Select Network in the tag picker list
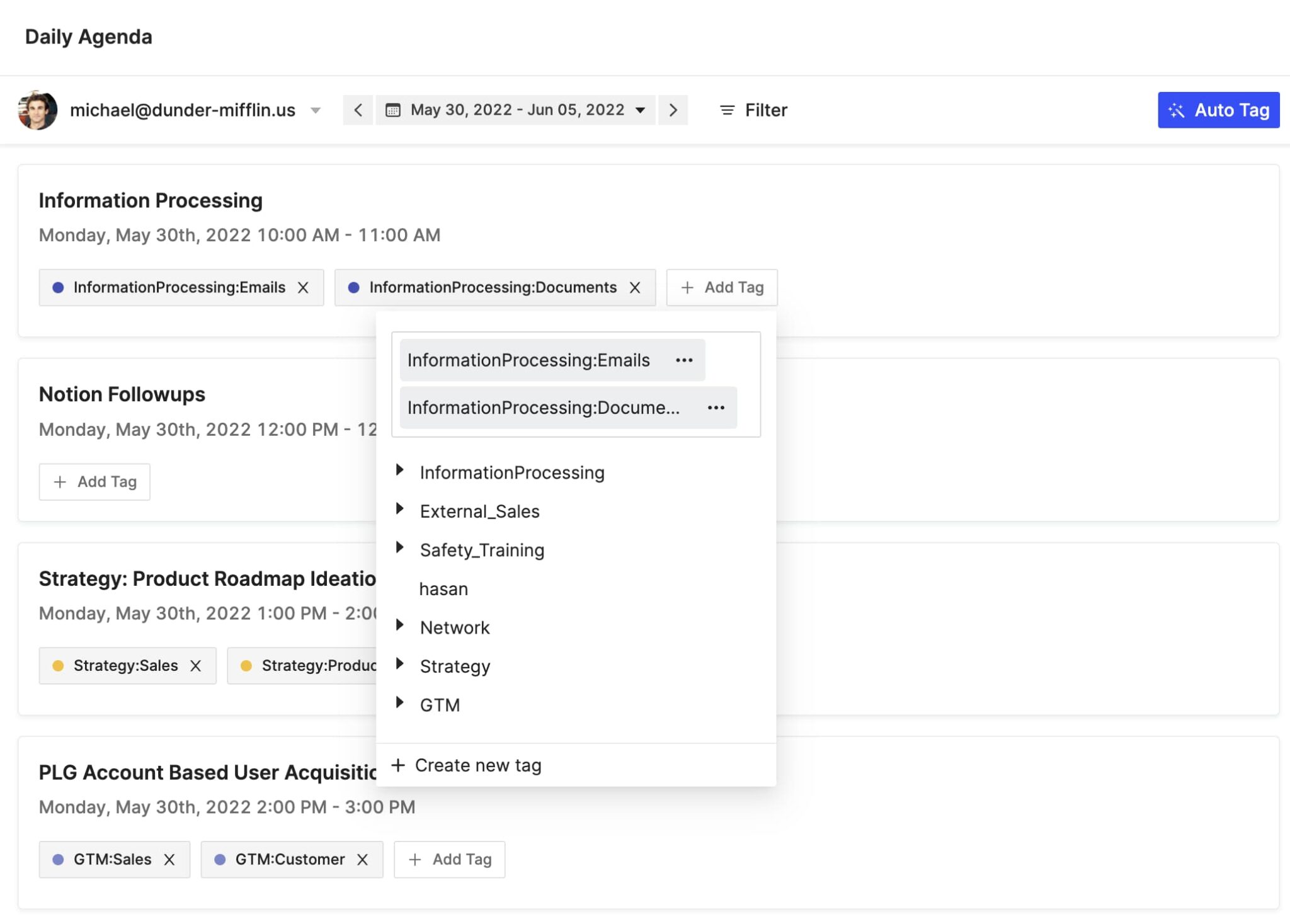The height and width of the screenshot is (924, 1290). tap(455, 627)
